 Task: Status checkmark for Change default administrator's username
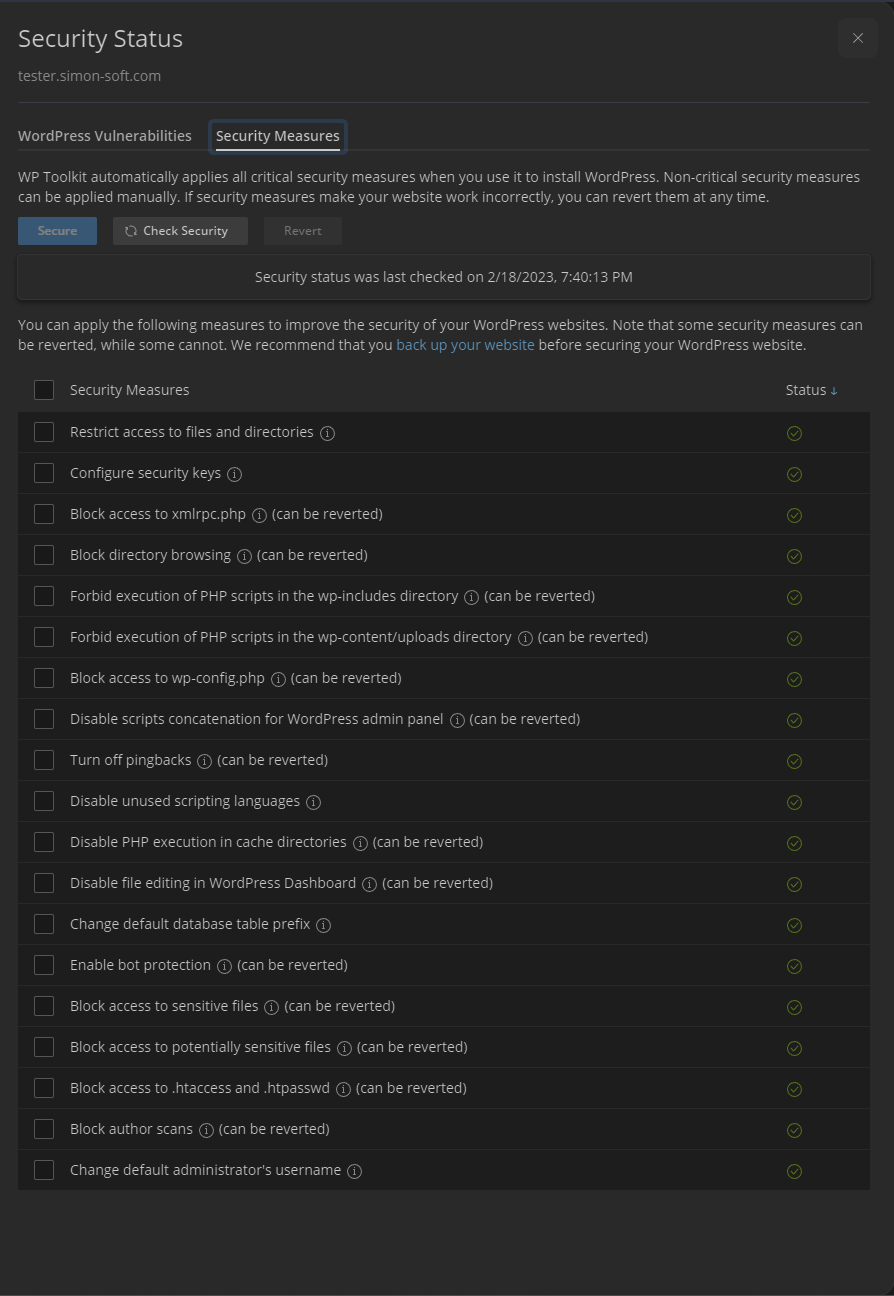795,1171
